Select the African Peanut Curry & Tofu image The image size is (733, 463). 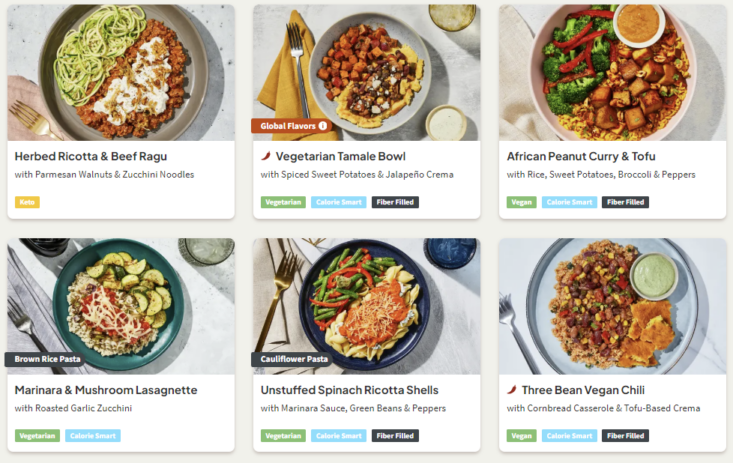[612, 72]
